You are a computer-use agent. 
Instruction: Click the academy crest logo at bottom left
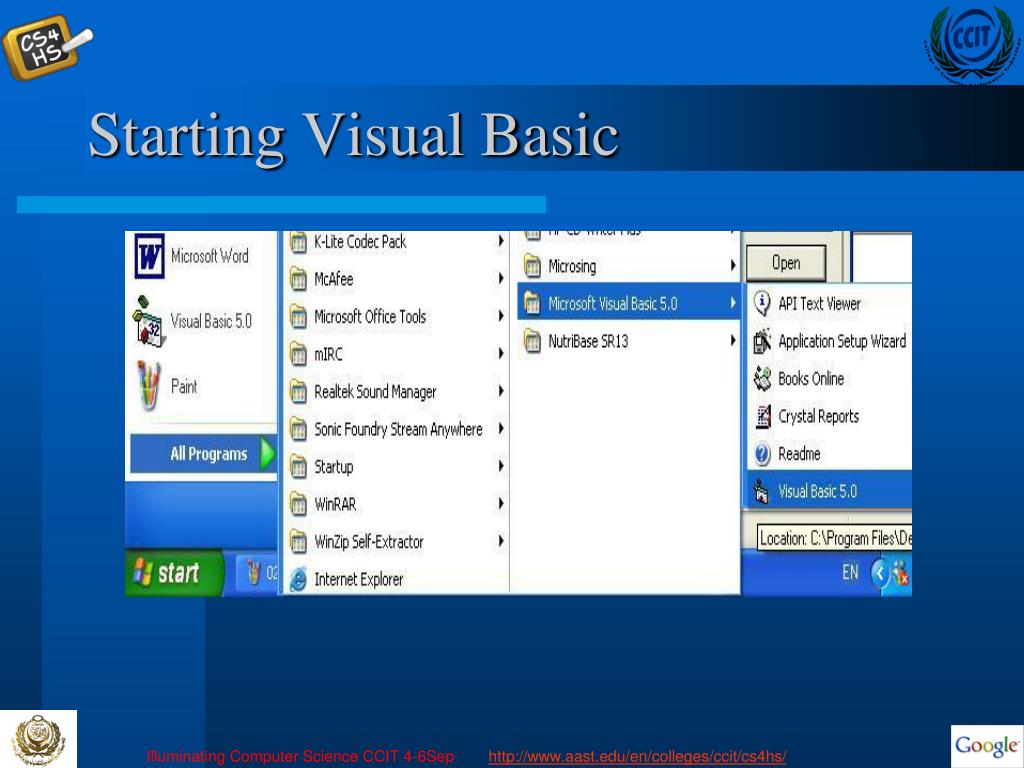[39, 739]
